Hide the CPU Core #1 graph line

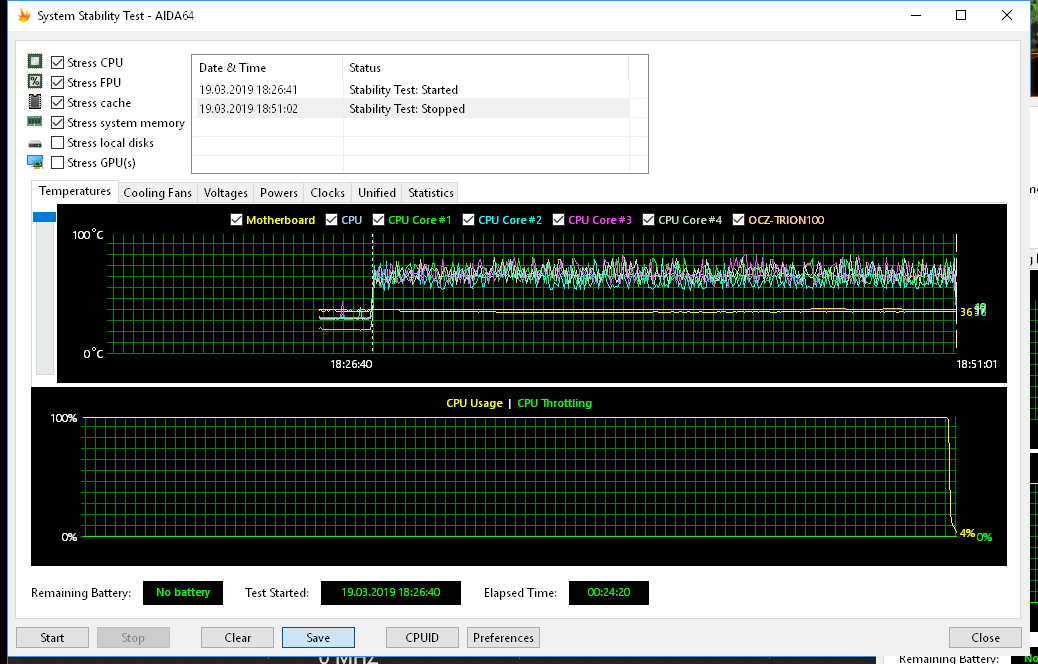pyautogui.click(x=379, y=220)
